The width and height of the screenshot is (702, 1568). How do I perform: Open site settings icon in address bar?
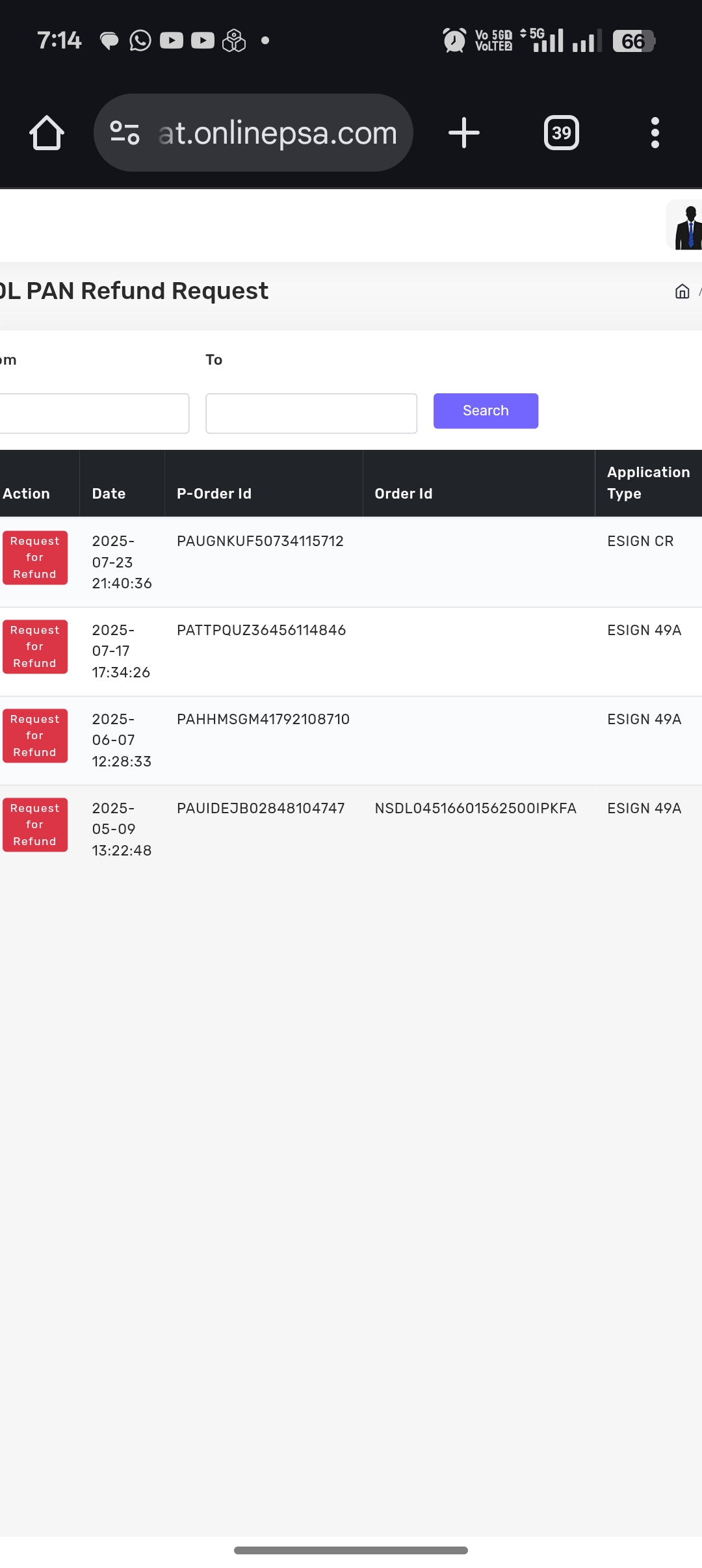(125, 133)
